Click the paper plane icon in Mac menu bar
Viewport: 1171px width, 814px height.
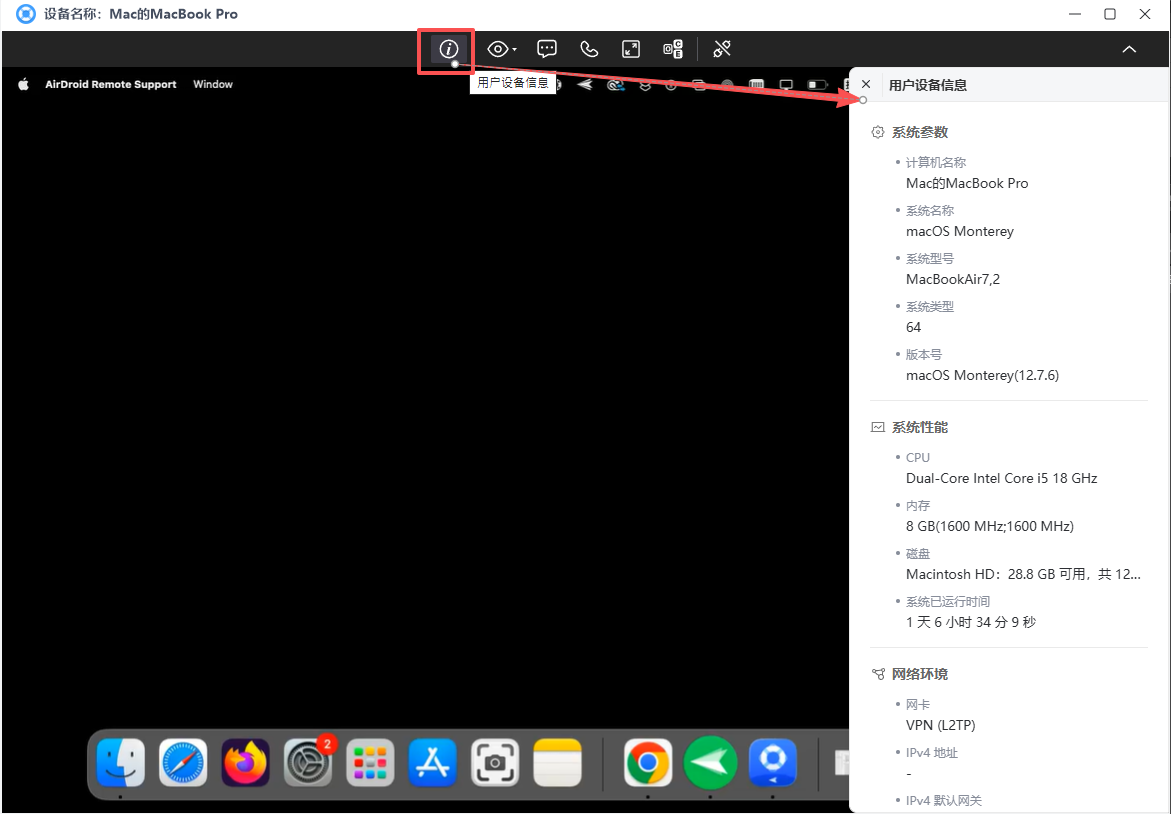click(x=585, y=84)
